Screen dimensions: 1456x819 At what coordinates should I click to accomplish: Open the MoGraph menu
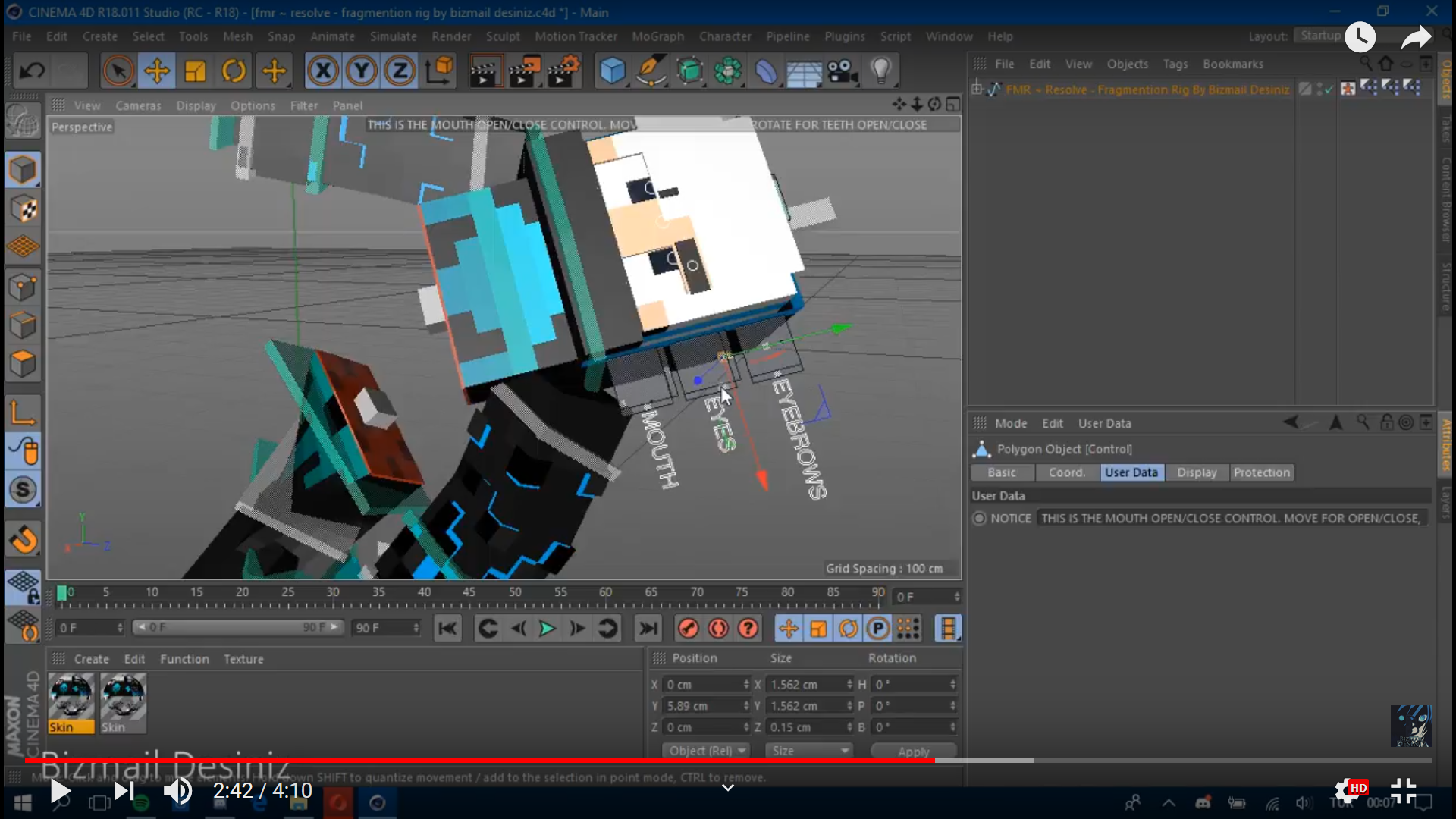click(657, 36)
